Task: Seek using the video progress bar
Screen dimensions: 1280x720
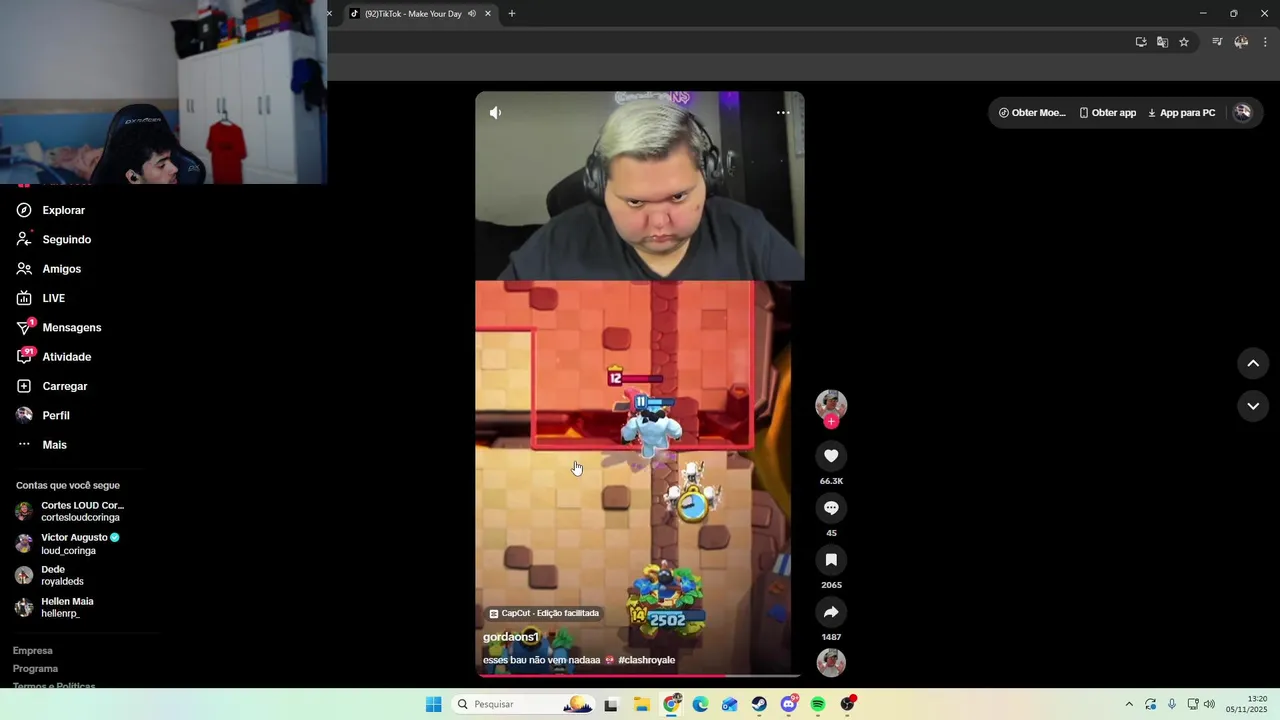Action: point(638,676)
